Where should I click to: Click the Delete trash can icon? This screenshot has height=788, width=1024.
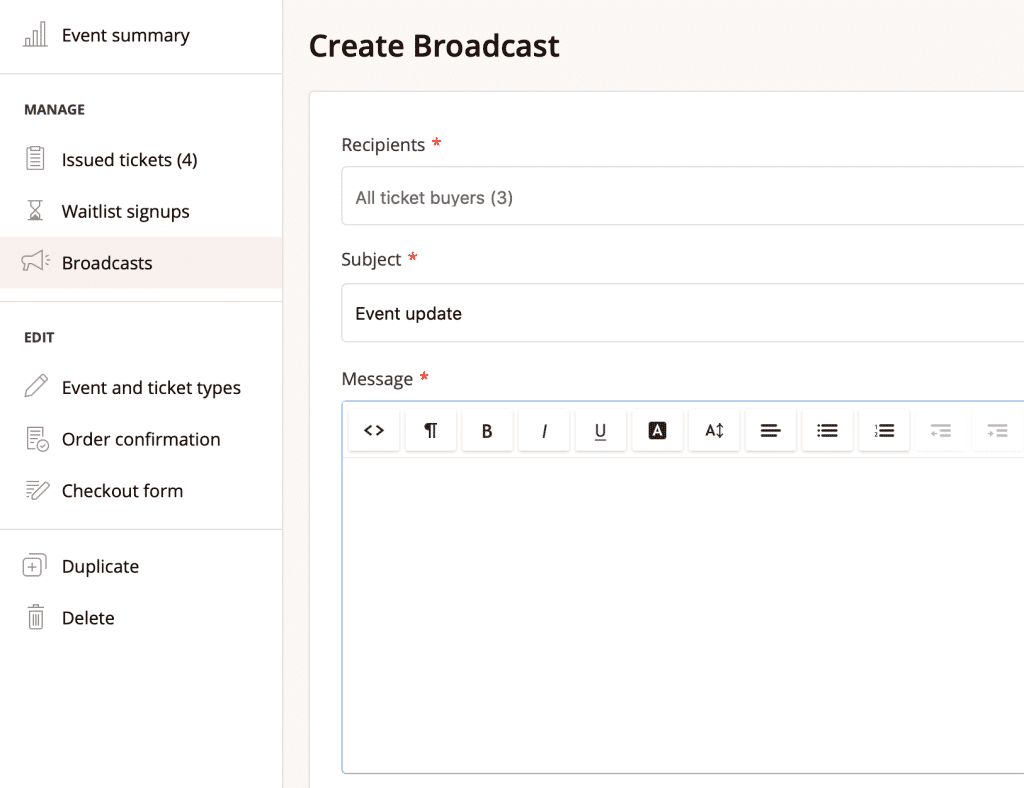(36, 617)
